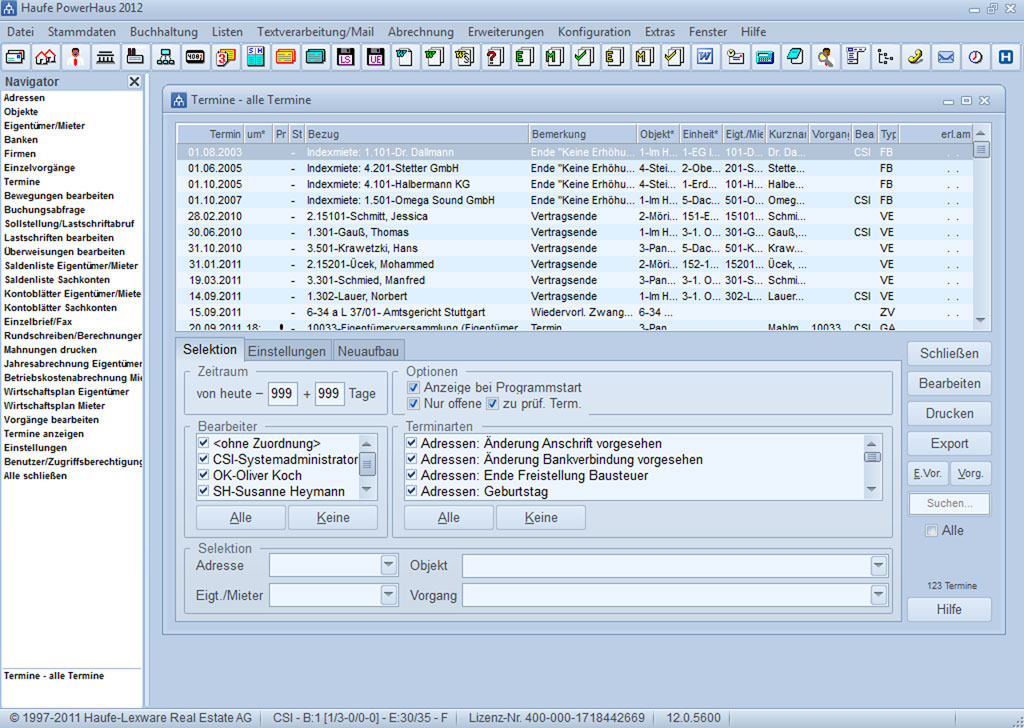Click the envelope mail toolbar icon
Viewport: 1024px width, 728px height.
tap(945, 57)
